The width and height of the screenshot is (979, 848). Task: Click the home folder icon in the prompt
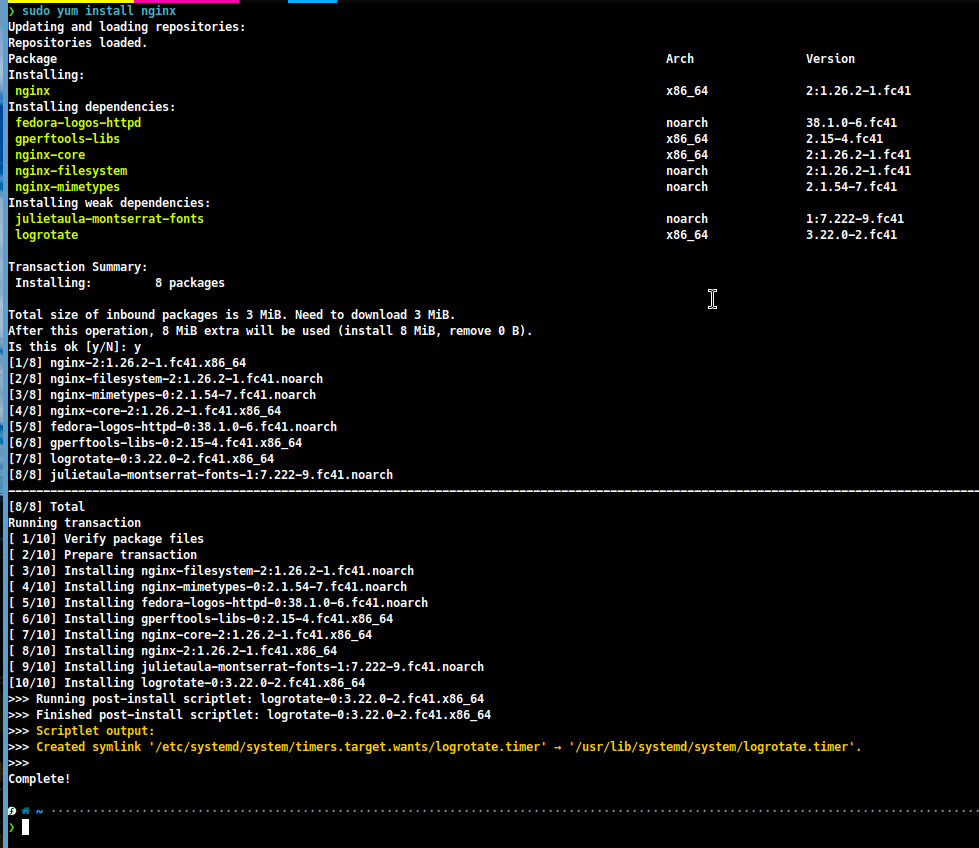pos(26,811)
